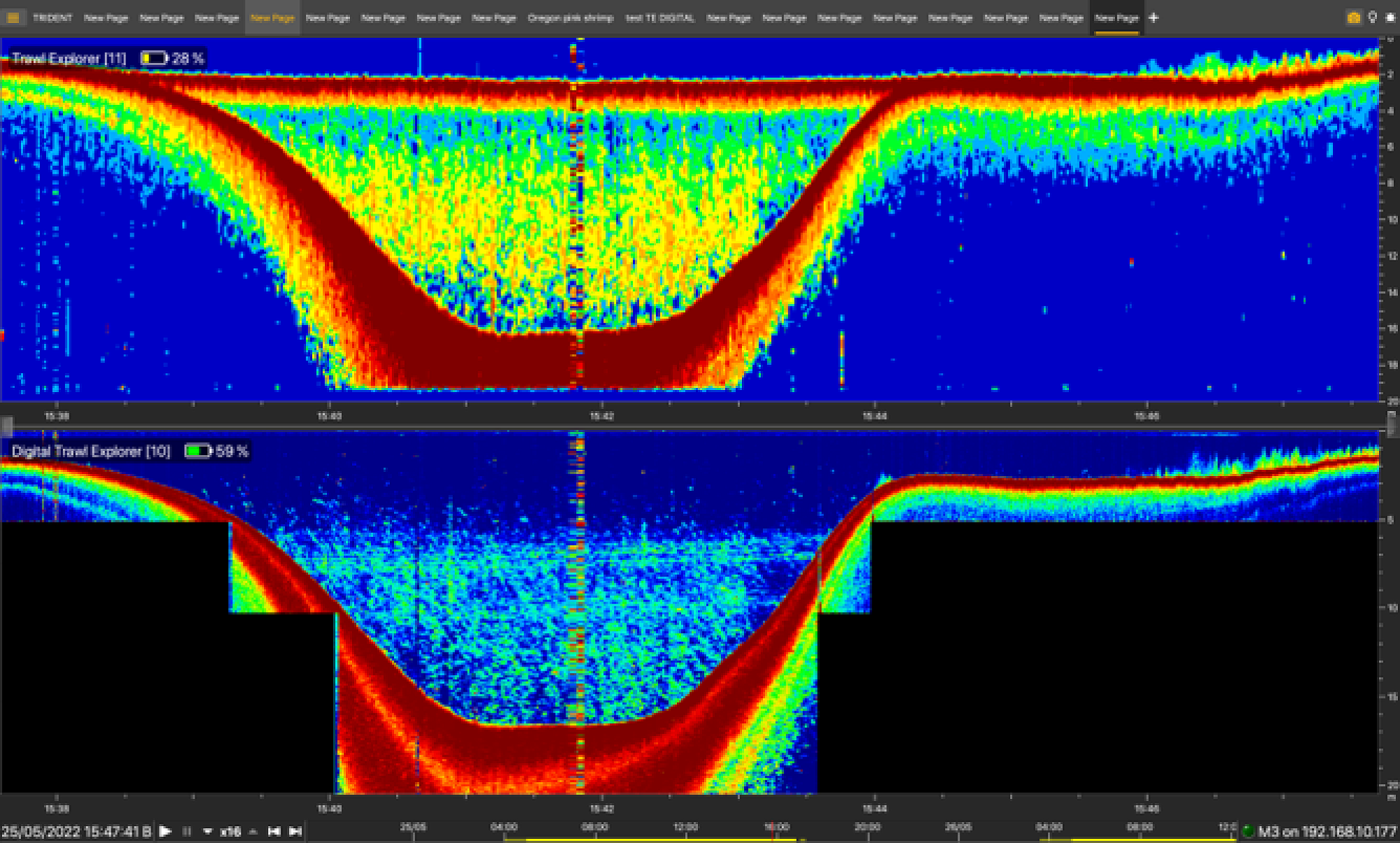Switch to the TRIDENT tab
The width and height of the screenshot is (1400, 843).
[x=52, y=18]
